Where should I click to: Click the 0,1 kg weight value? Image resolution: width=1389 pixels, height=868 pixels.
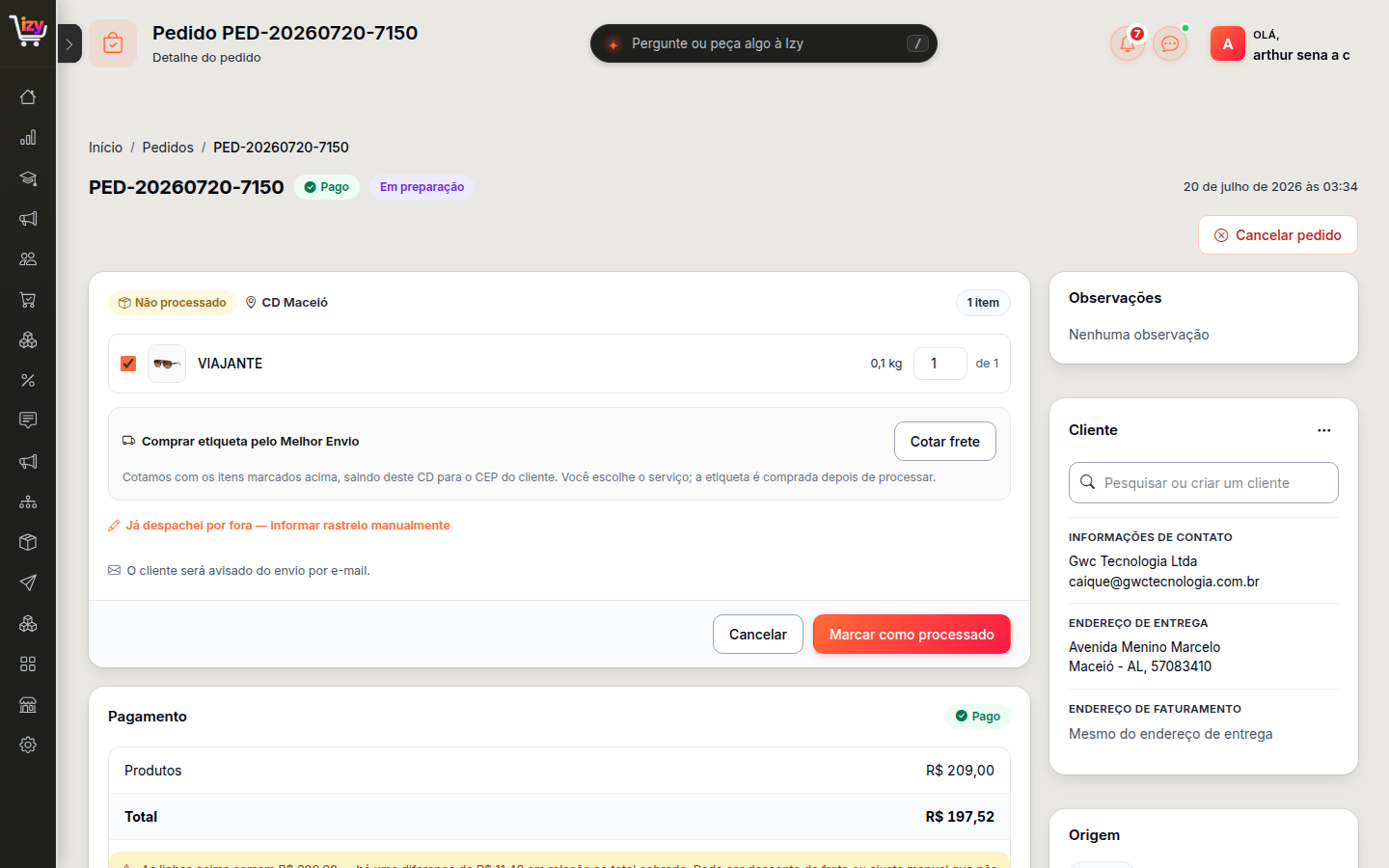pyautogui.click(x=886, y=364)
